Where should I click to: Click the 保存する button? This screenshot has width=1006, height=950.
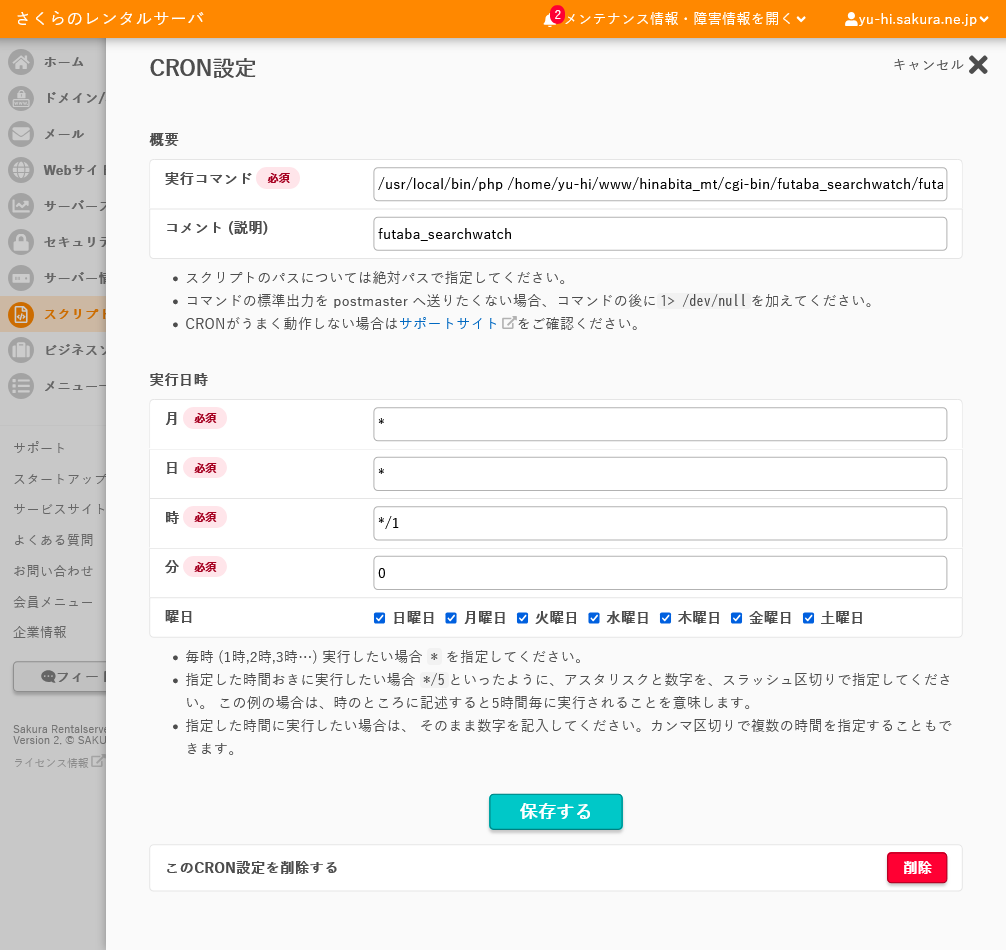coord(555,812)
